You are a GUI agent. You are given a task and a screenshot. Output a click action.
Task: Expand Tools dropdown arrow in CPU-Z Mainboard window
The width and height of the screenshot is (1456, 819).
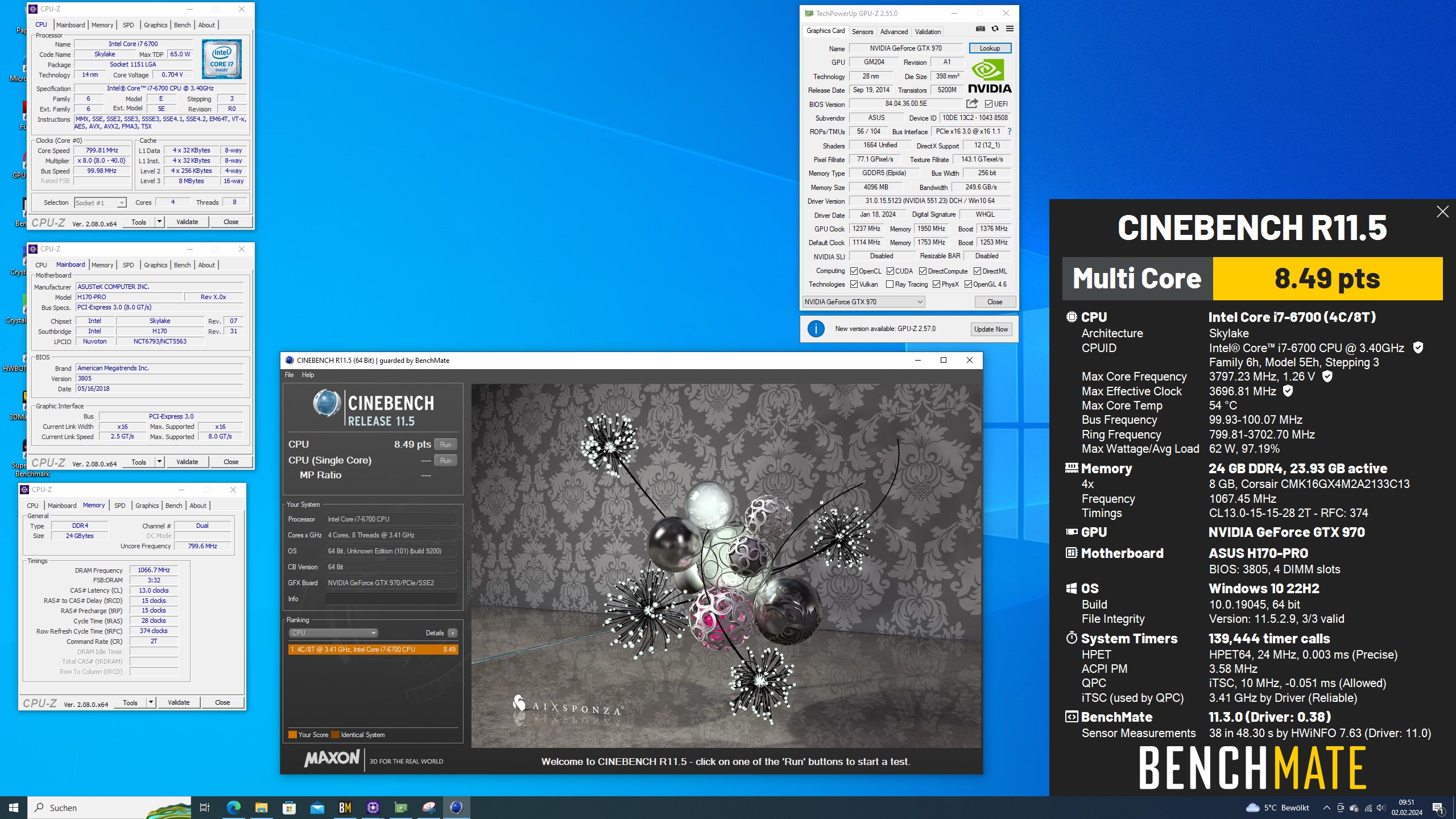(x=160, y=462)
